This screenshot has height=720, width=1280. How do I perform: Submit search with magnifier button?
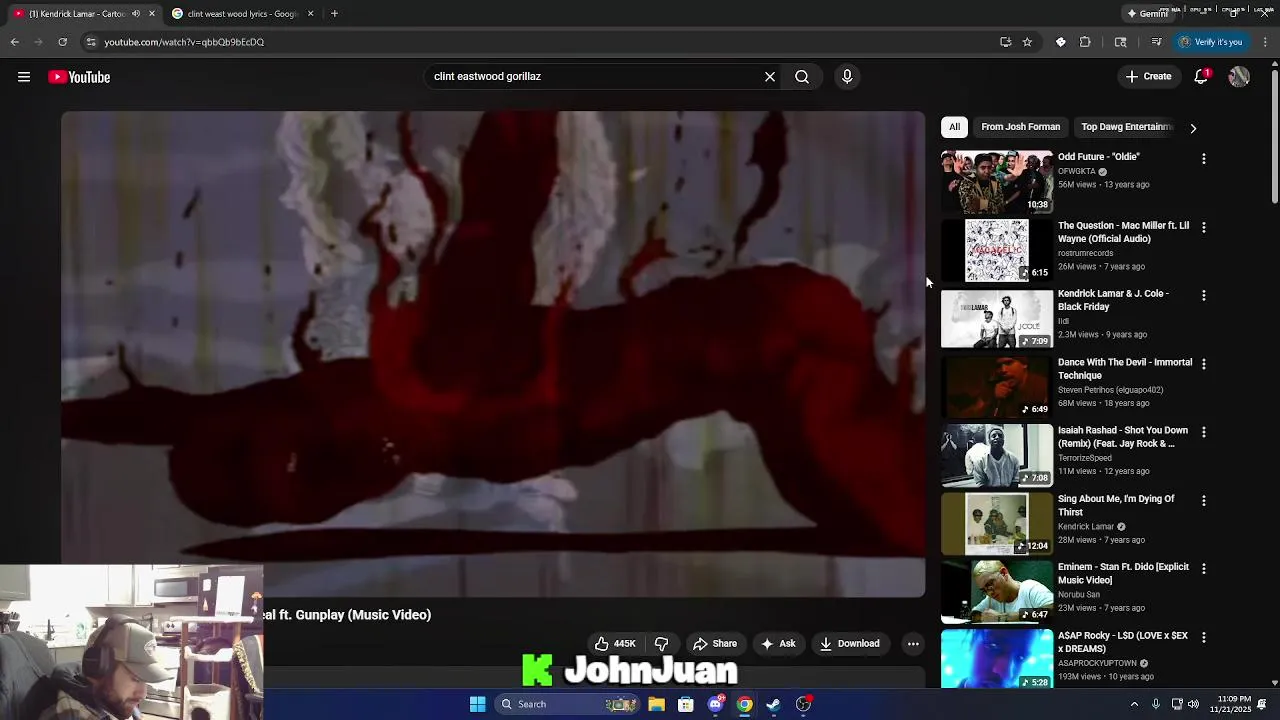point(802,77)
